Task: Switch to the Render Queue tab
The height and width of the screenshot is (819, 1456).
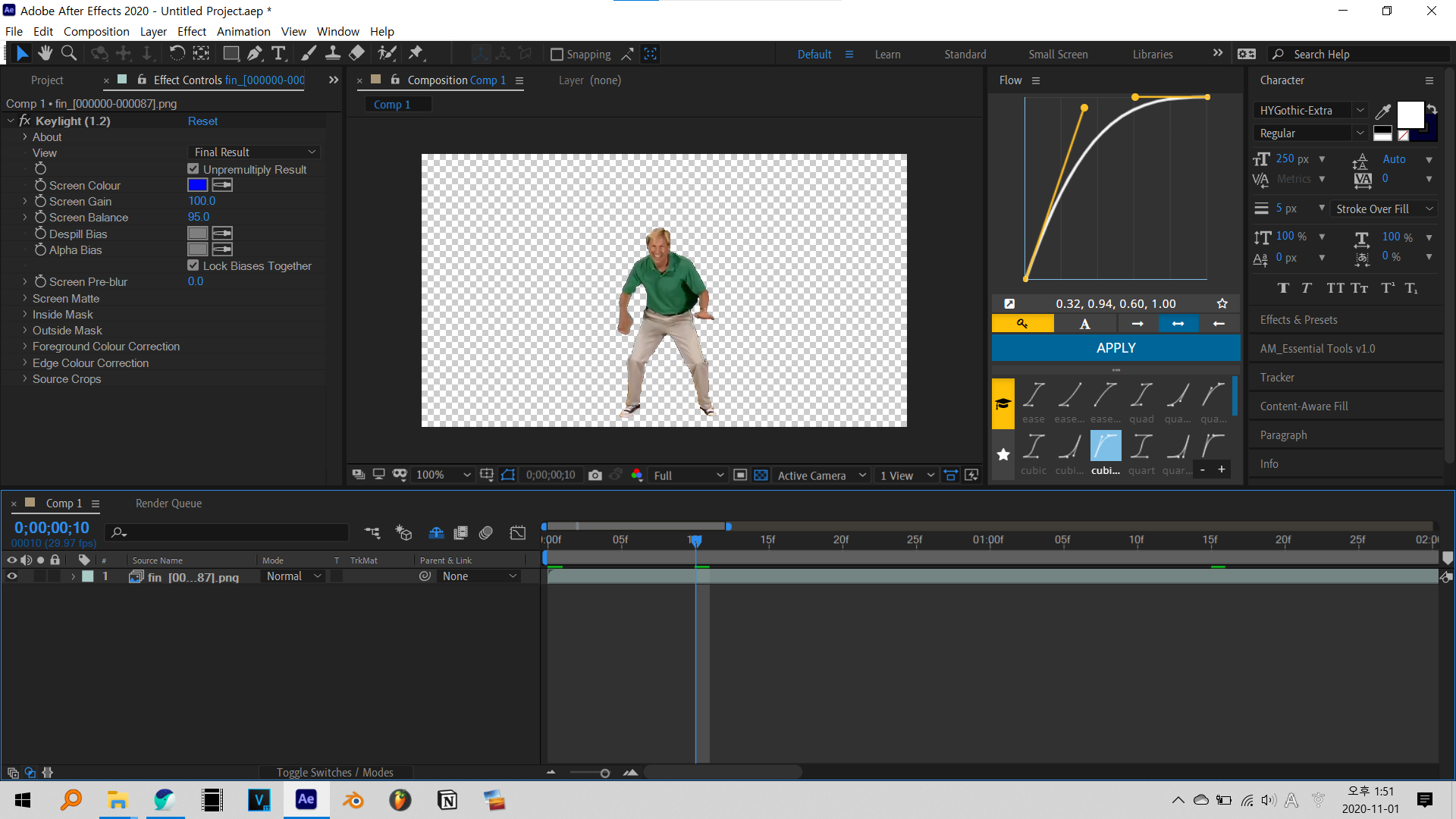Action: [x=168, y=504]
